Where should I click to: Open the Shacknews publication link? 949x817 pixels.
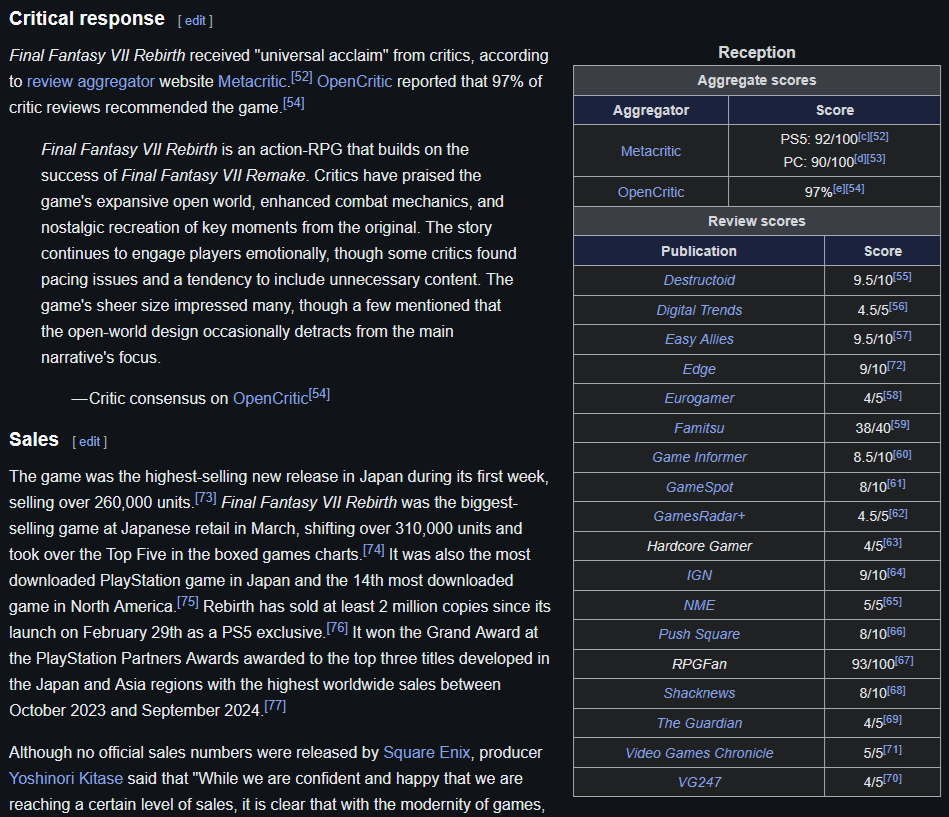(699, 694)
